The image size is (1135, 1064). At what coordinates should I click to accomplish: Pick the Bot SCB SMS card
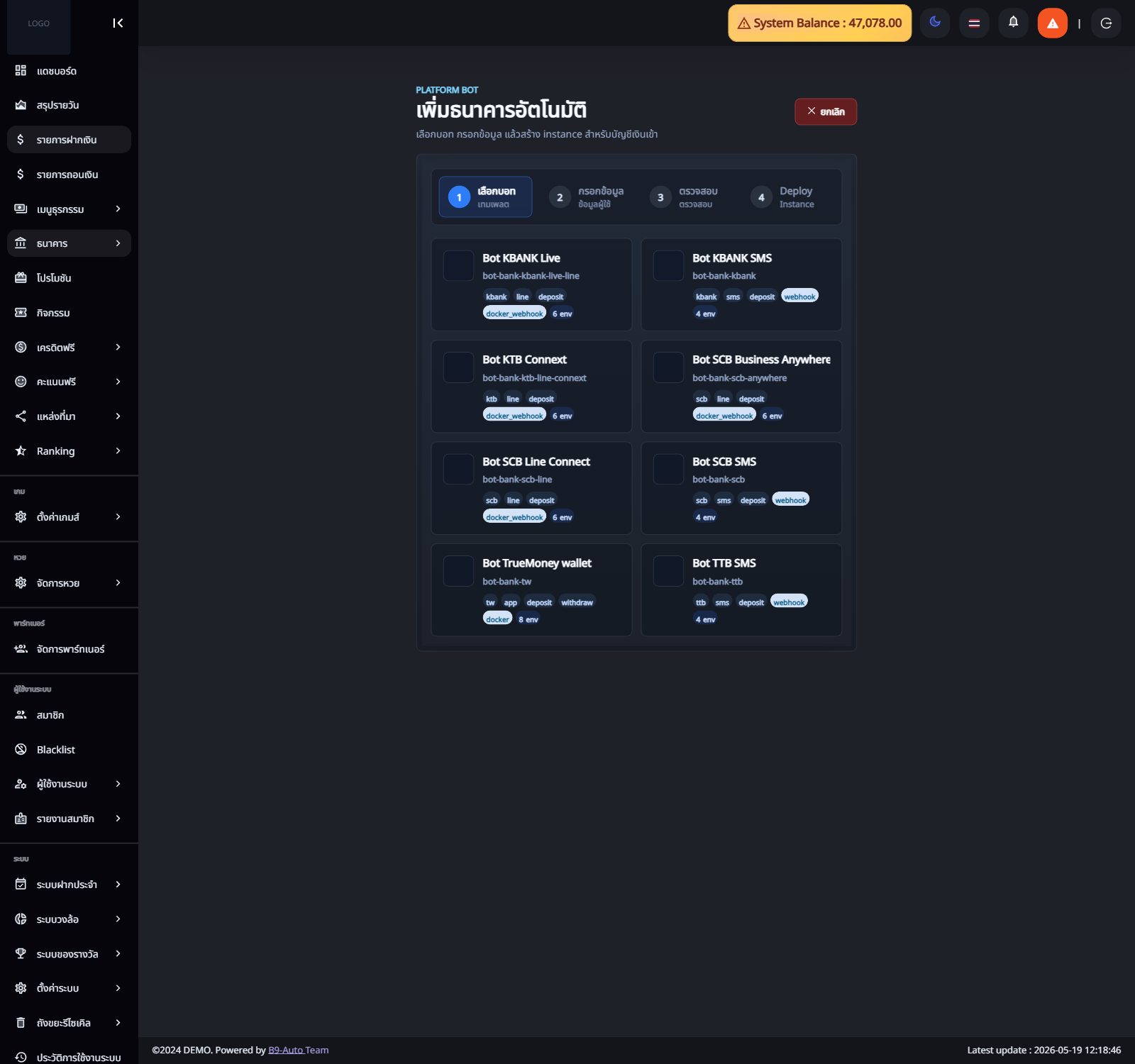point(741,488)
